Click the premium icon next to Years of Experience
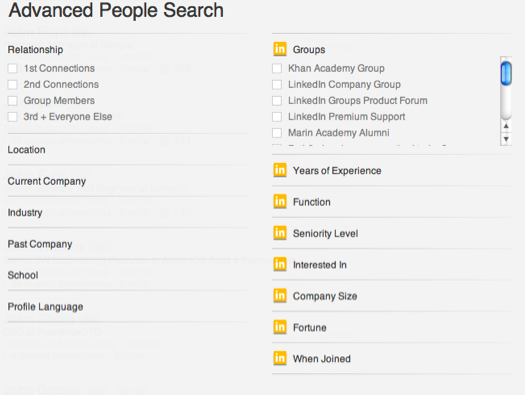The height and width of the screenshot is (395, 525). tap(280, 170)
